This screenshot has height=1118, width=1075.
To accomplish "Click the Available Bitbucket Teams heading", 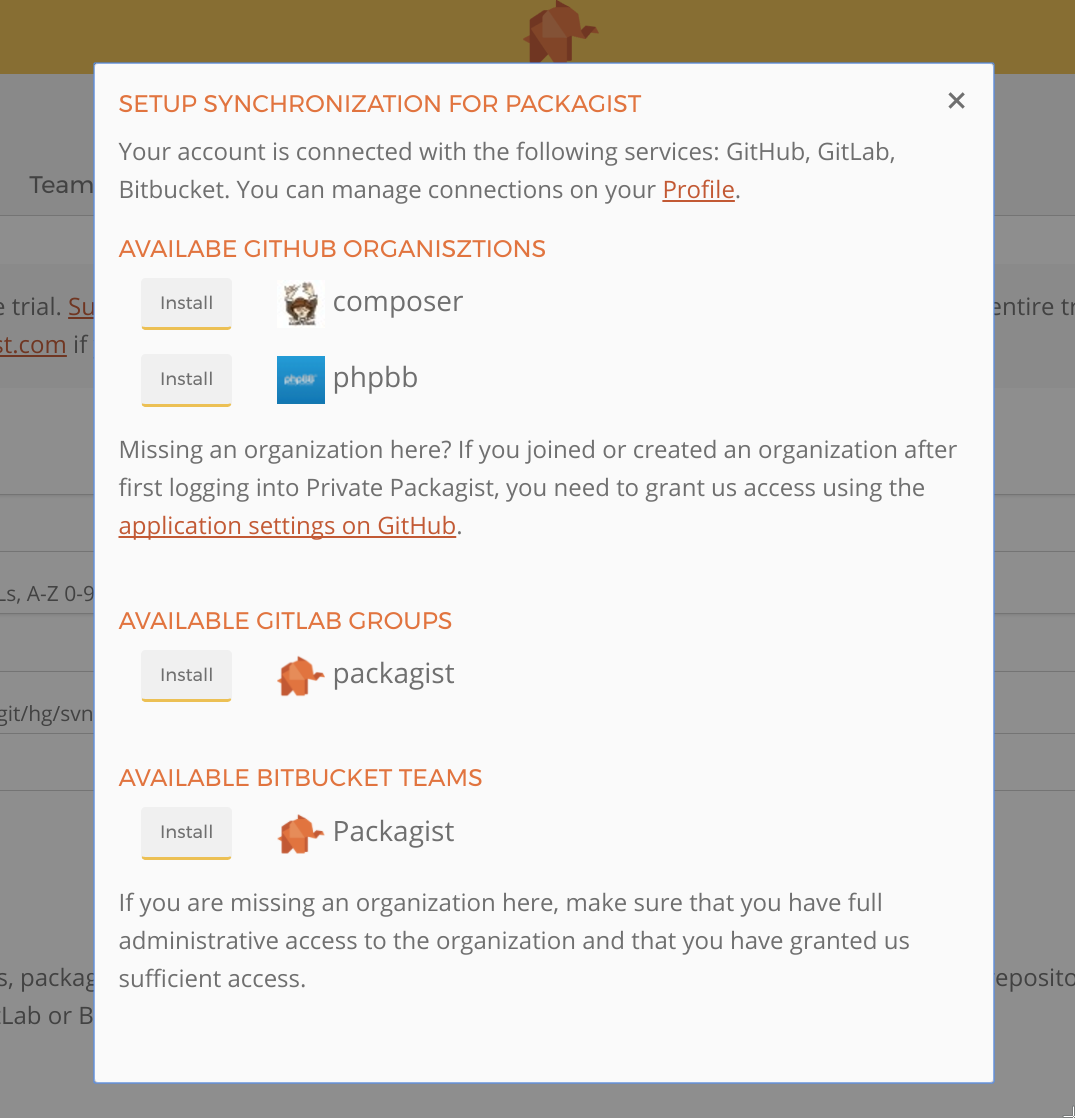I will coord(300,778).
